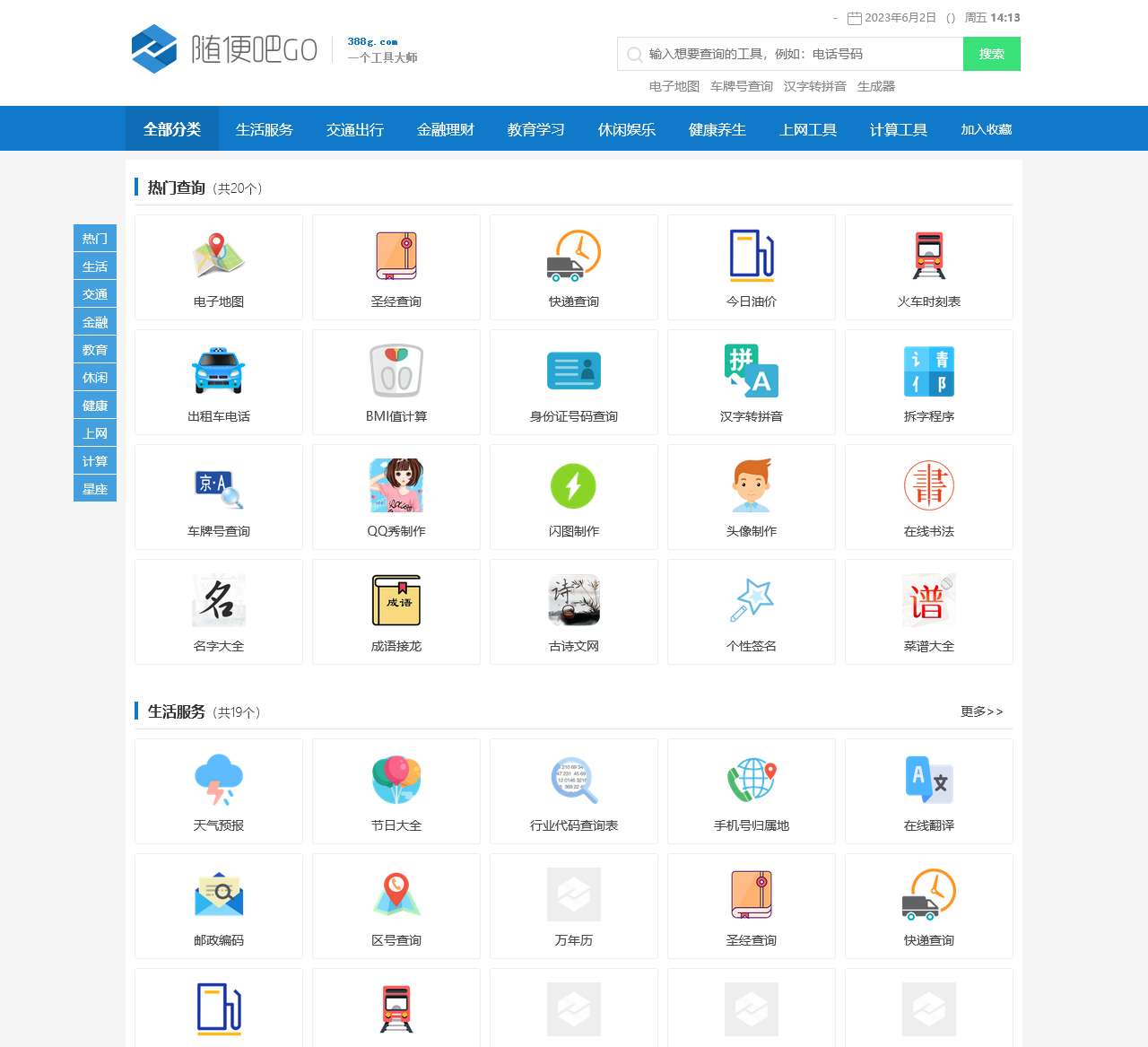This screenshot has height=1047, width=1148.
Task: Open the 古诗文网 icon
Action: [x=574, y=600]
